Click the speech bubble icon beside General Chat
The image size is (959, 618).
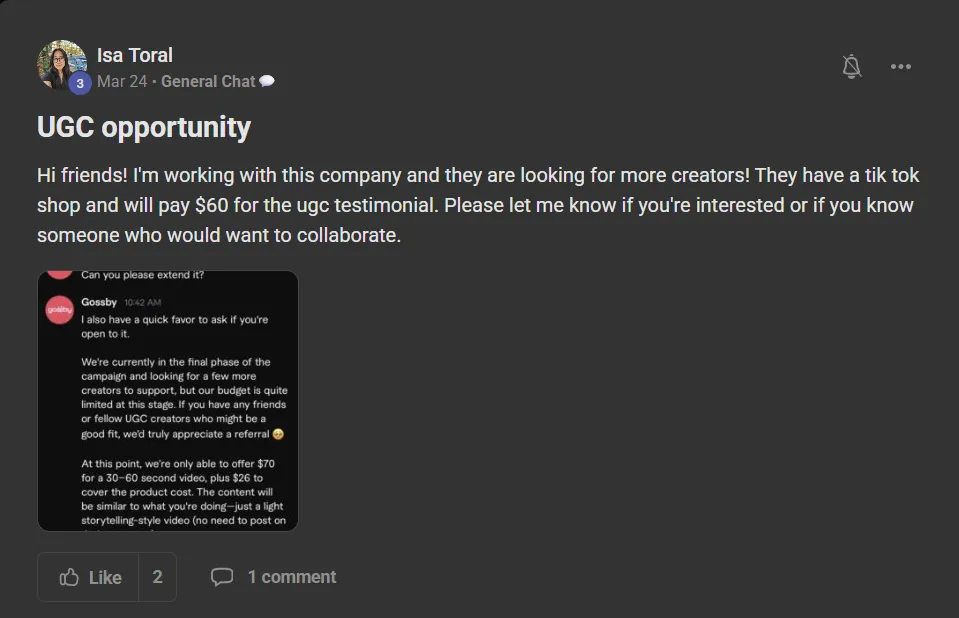tap(267, 81)
